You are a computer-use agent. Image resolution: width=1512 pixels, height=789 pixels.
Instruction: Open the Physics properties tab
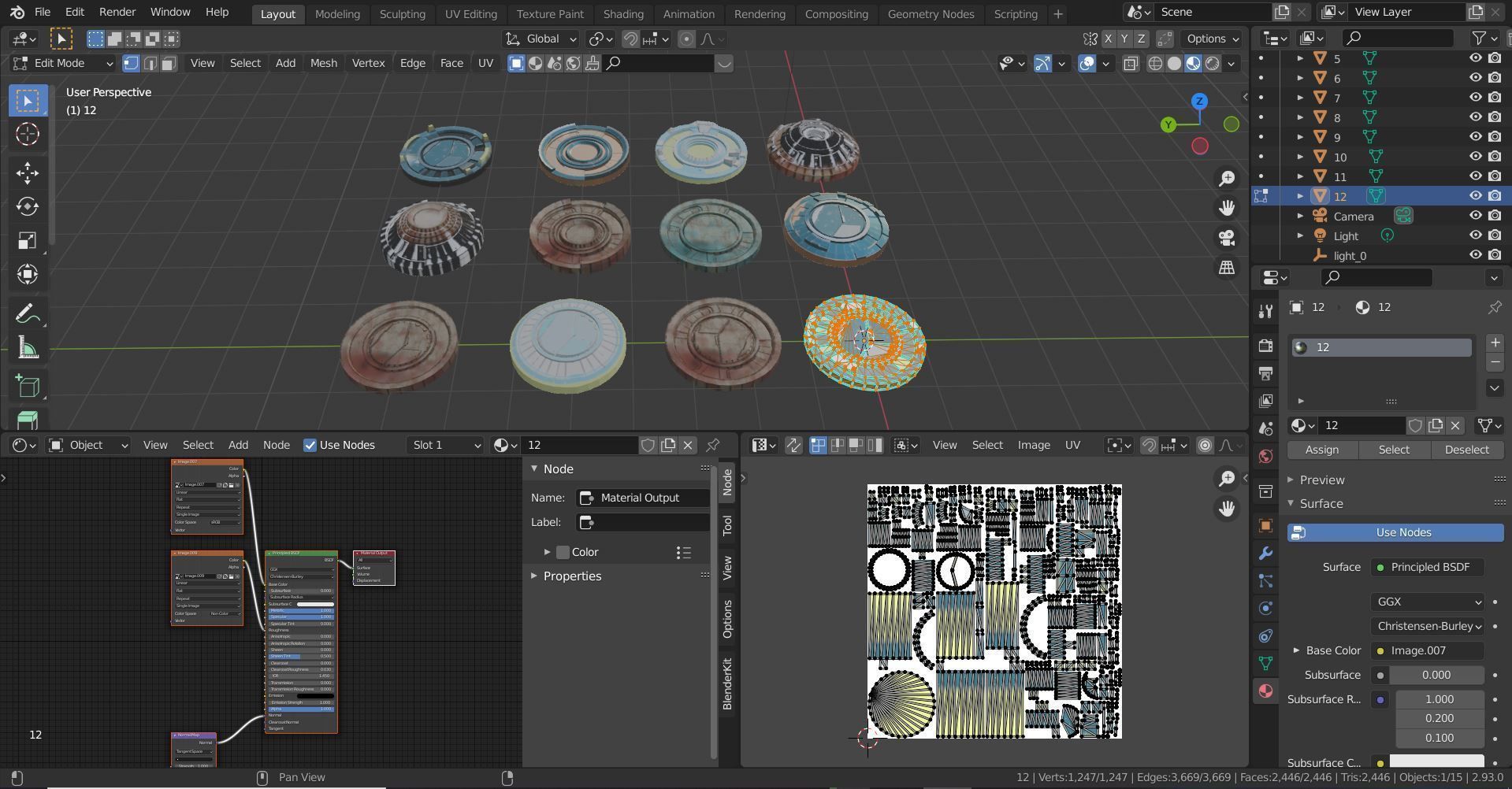pyautogui.click(x=1265, y=609)
